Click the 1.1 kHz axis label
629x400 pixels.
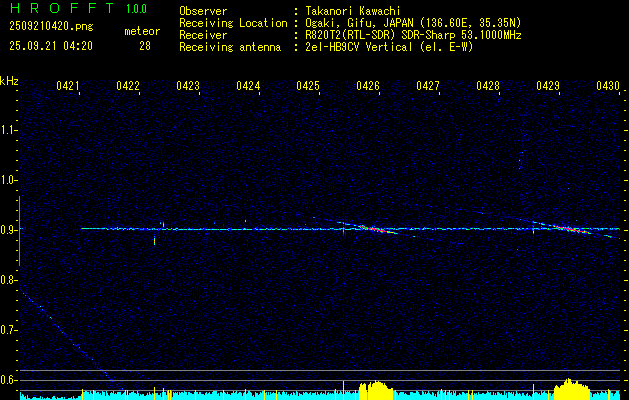coord(9,129)
